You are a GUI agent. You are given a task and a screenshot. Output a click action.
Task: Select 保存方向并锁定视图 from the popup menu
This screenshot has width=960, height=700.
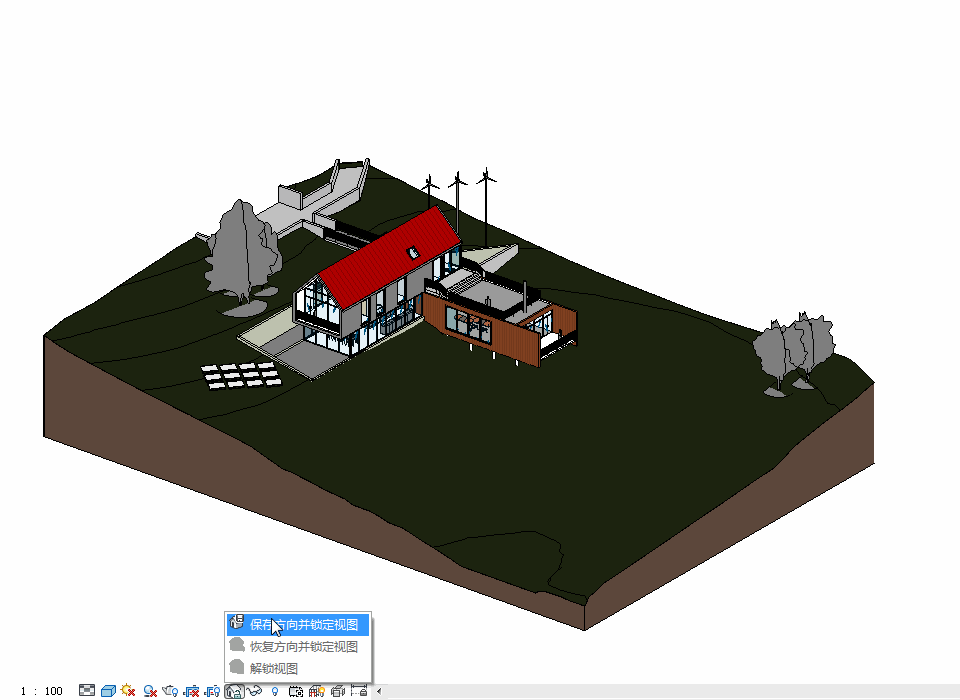pos(303,625)
